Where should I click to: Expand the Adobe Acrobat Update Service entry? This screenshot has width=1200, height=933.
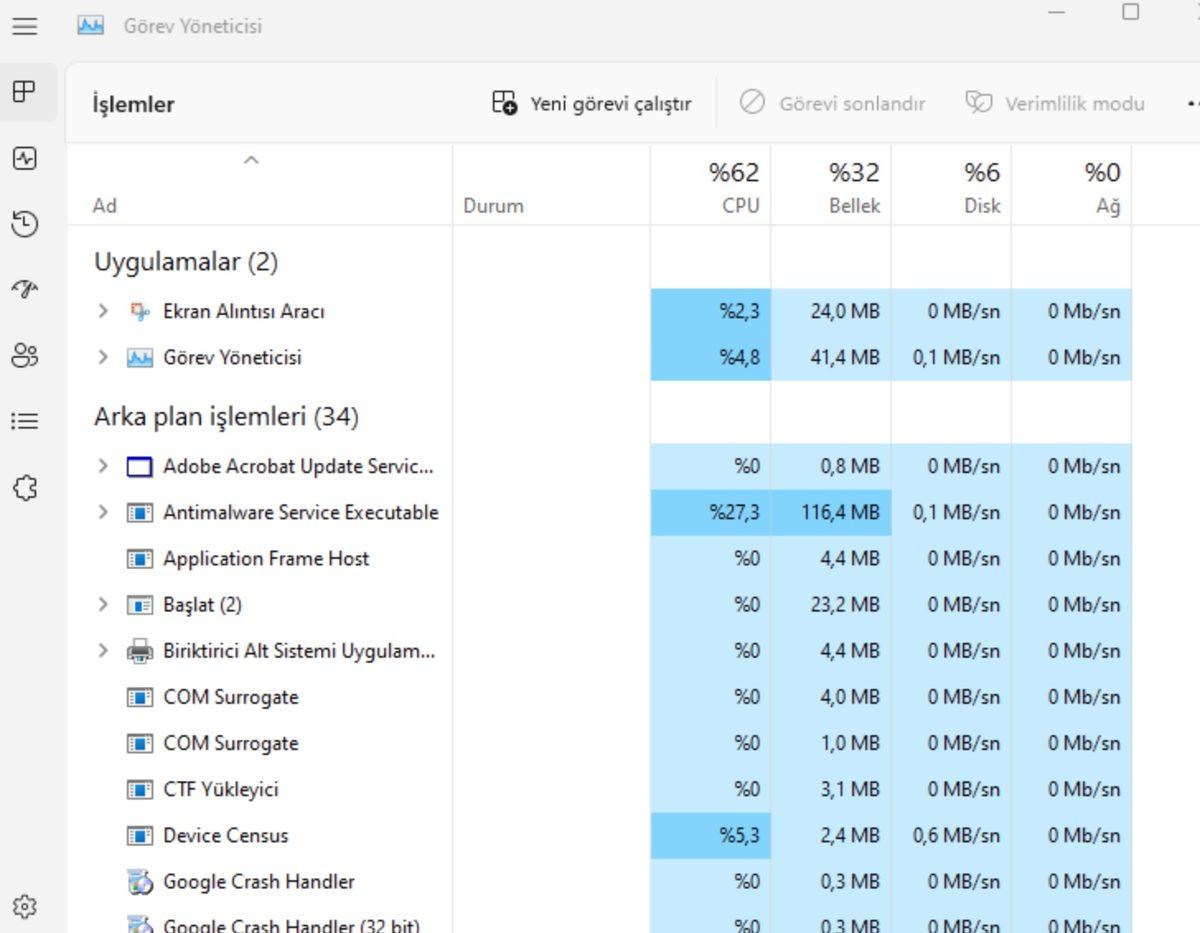[x=101, y=466]
